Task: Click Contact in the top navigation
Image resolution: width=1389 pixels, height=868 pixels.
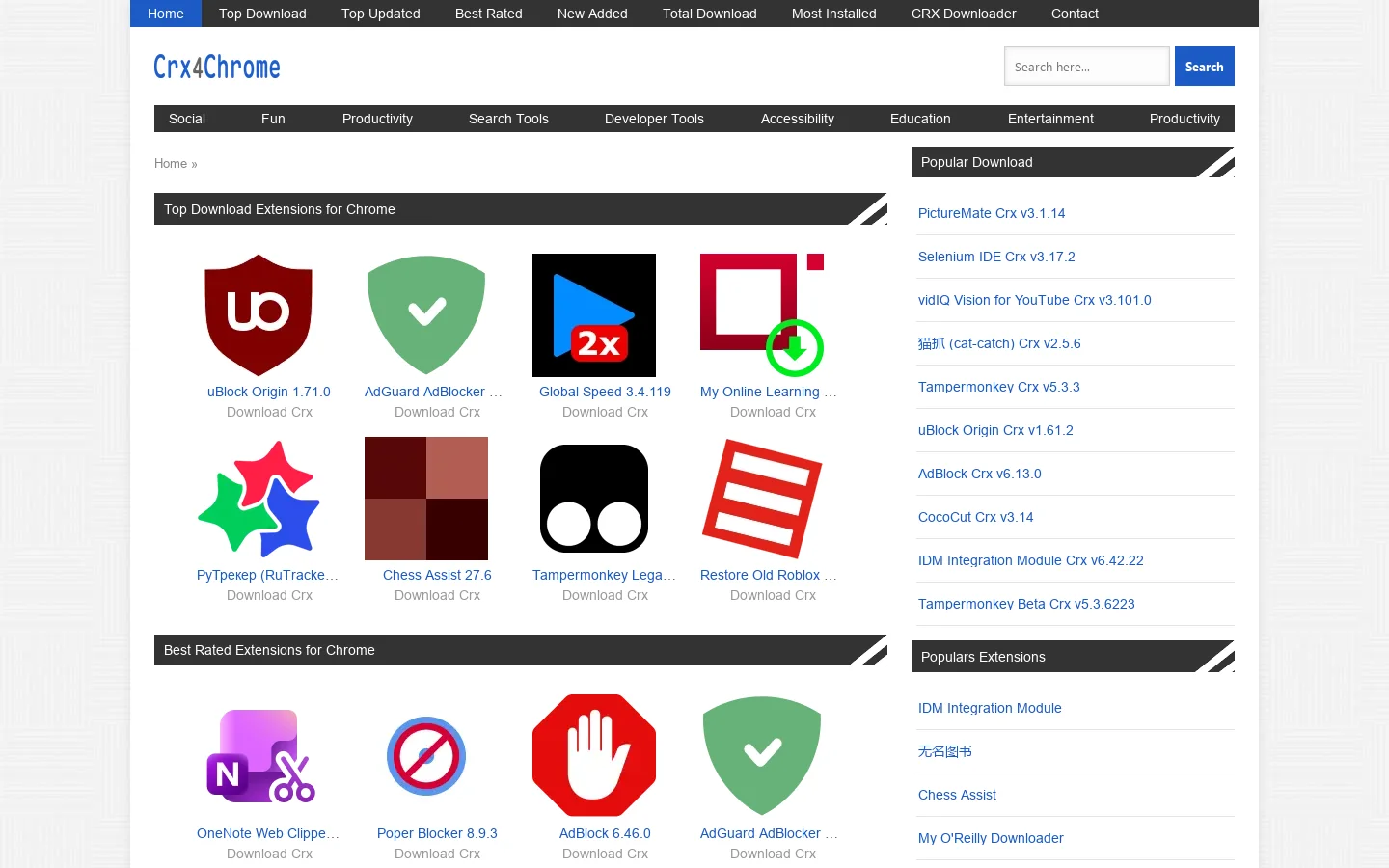Action: [1075, 14]
